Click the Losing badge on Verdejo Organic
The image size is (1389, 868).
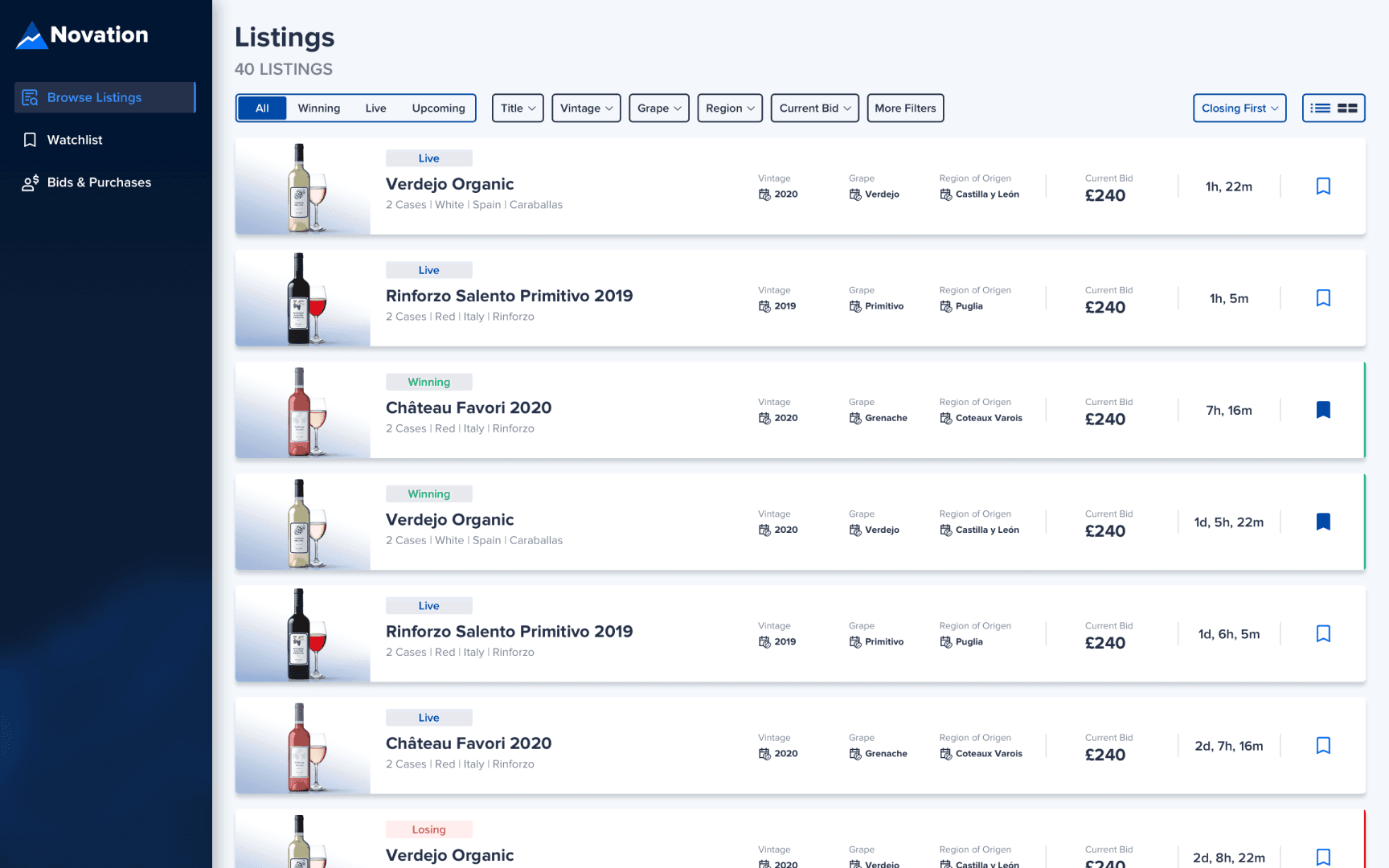coord(428,830)
